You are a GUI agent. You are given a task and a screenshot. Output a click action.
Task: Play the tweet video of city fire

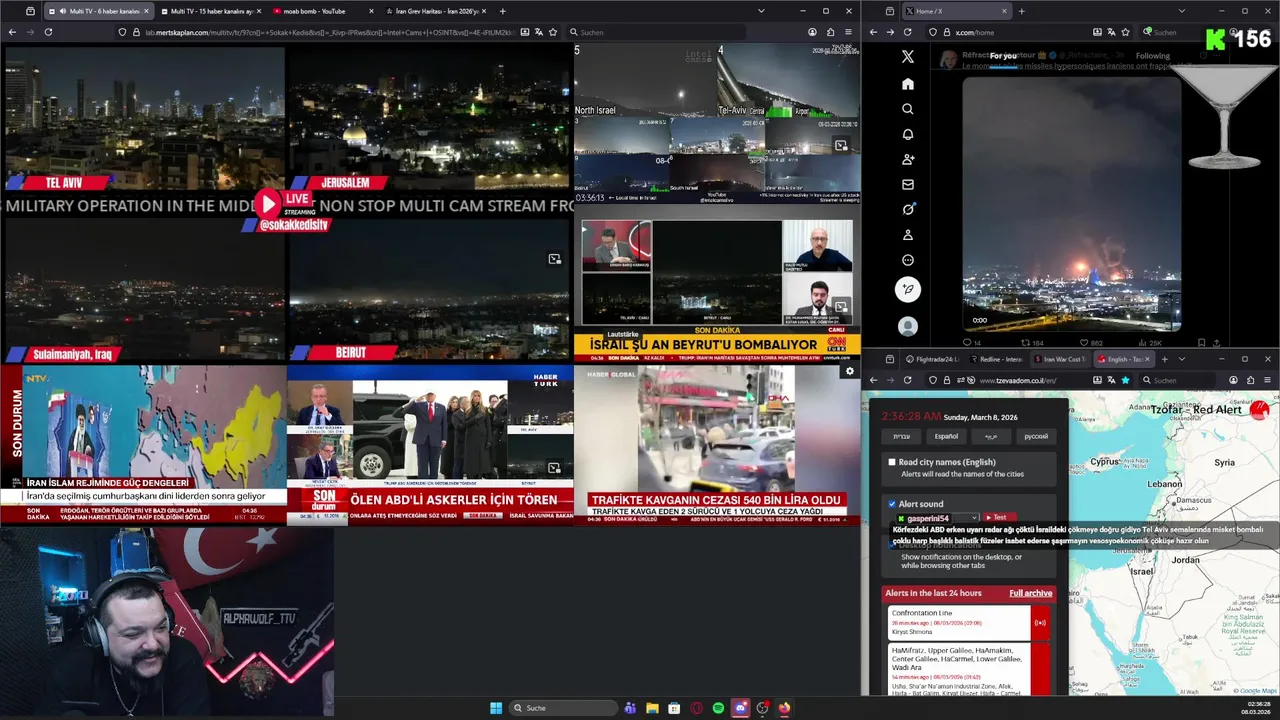1070,205
